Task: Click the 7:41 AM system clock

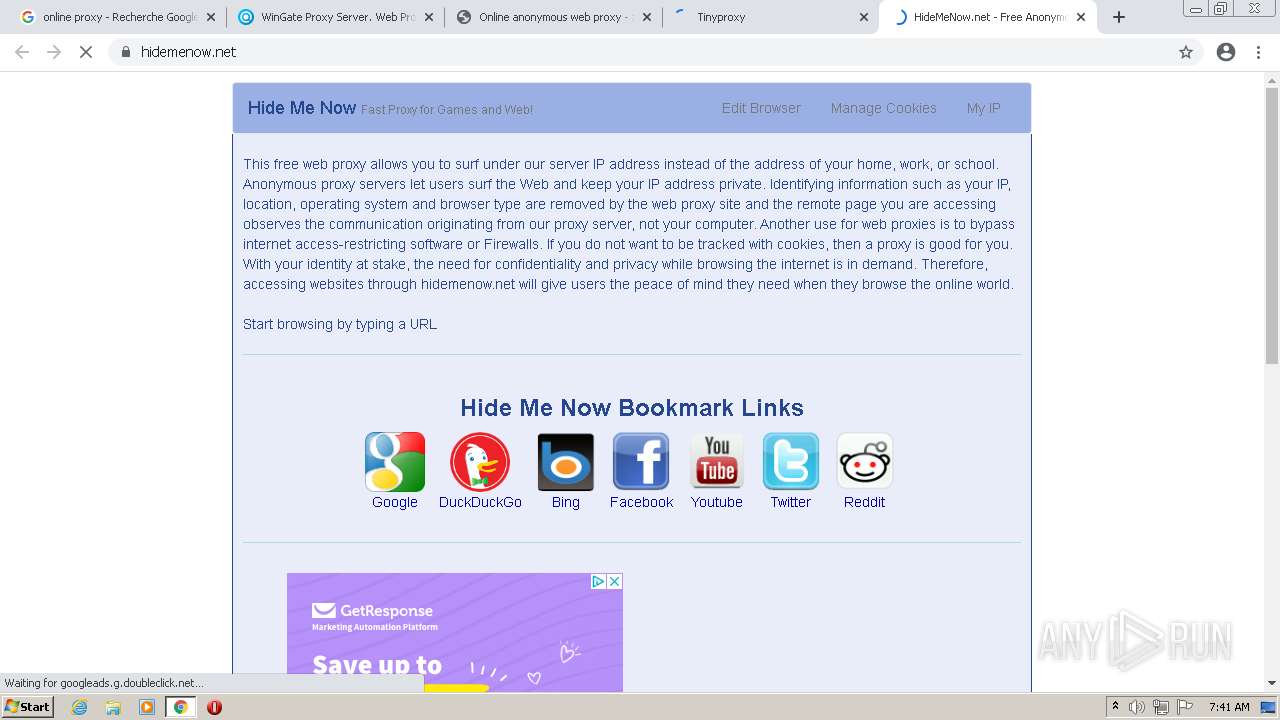Action: click(1229, 707)
